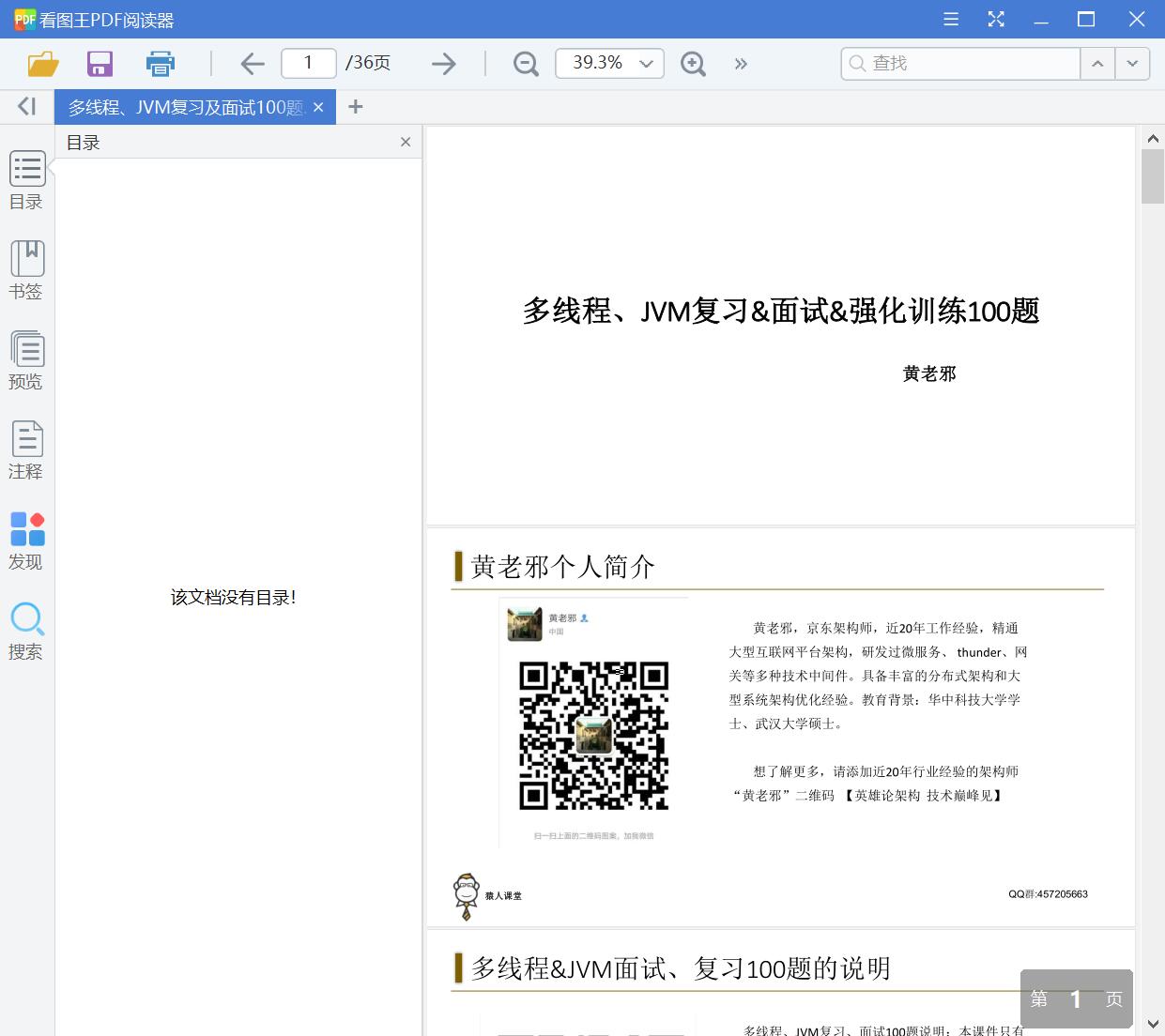This screenshot has width=1165, height=1036.
Task: Find next search result down arrow
Action: click(x=1132, y=63)
